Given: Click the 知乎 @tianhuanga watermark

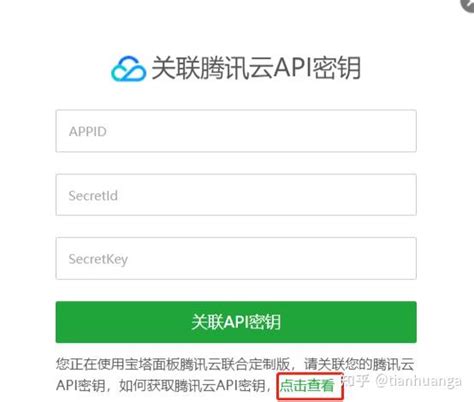Looking at the screenshot, I should 402,381.
